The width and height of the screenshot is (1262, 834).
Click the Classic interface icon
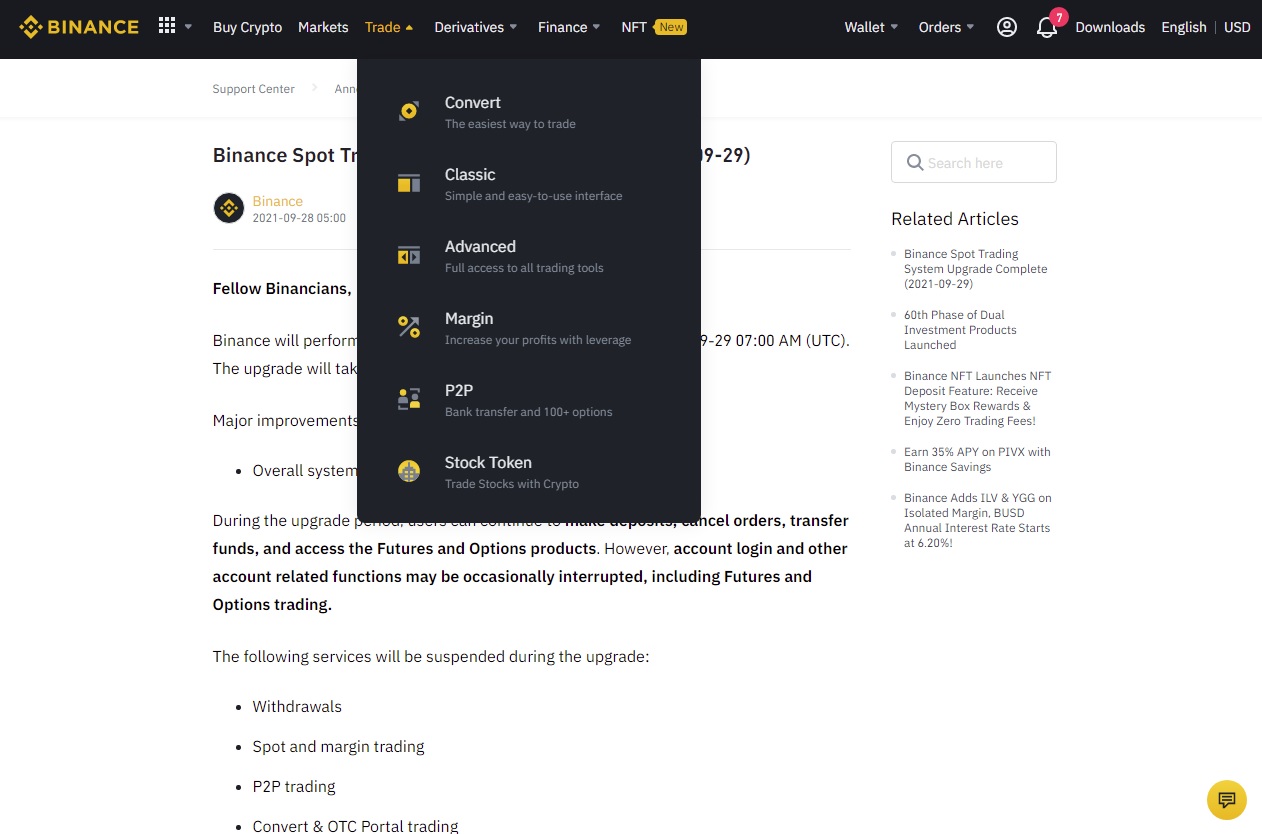(408, 183)
